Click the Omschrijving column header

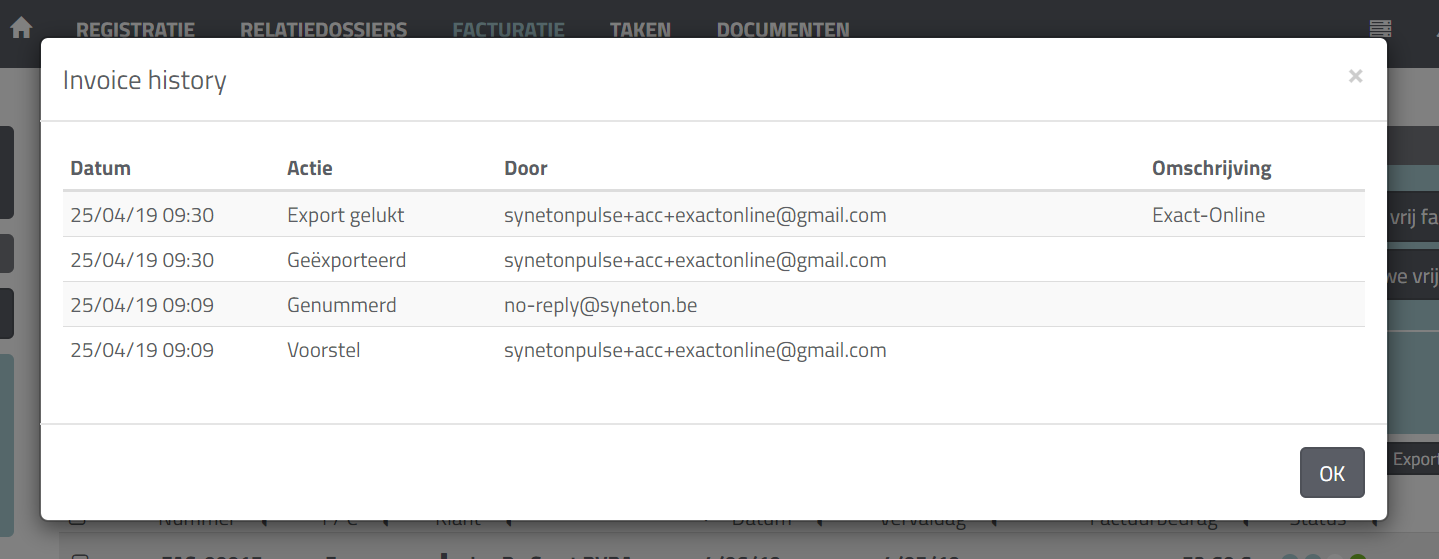(x=1211, y=168)
